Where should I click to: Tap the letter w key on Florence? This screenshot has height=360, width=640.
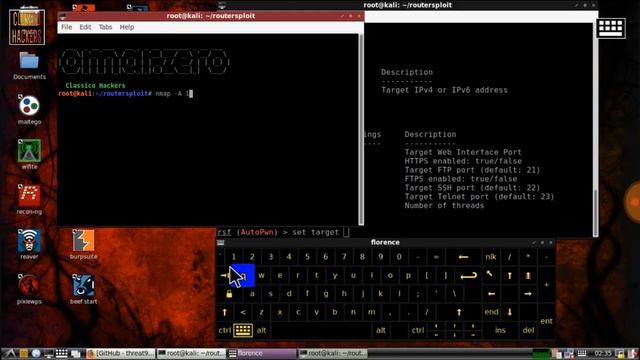pos(261,276)
